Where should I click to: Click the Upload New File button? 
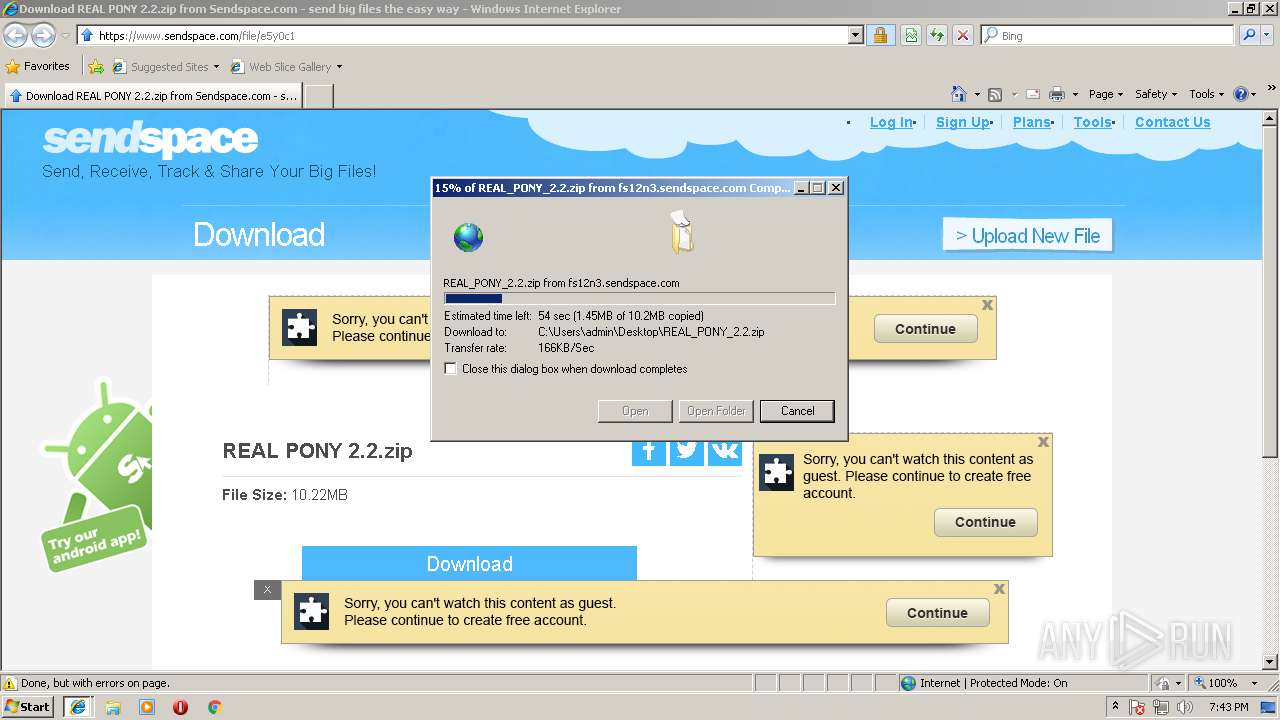(1028, 236)
